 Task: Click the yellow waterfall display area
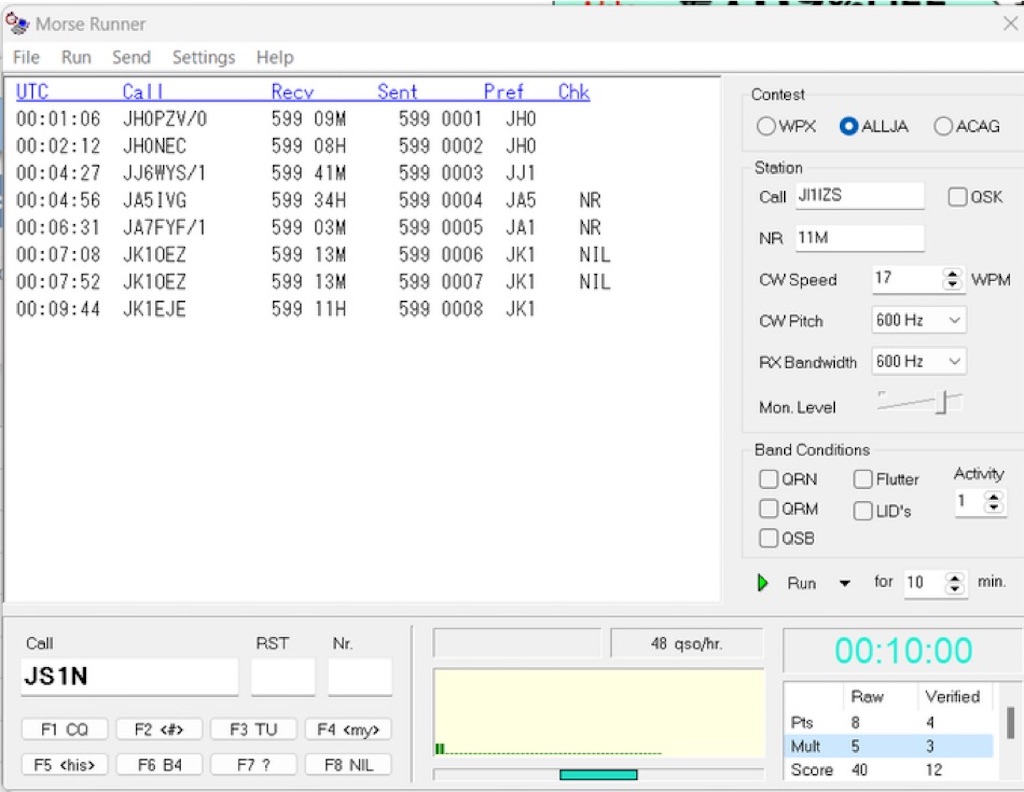coord(598,713)
